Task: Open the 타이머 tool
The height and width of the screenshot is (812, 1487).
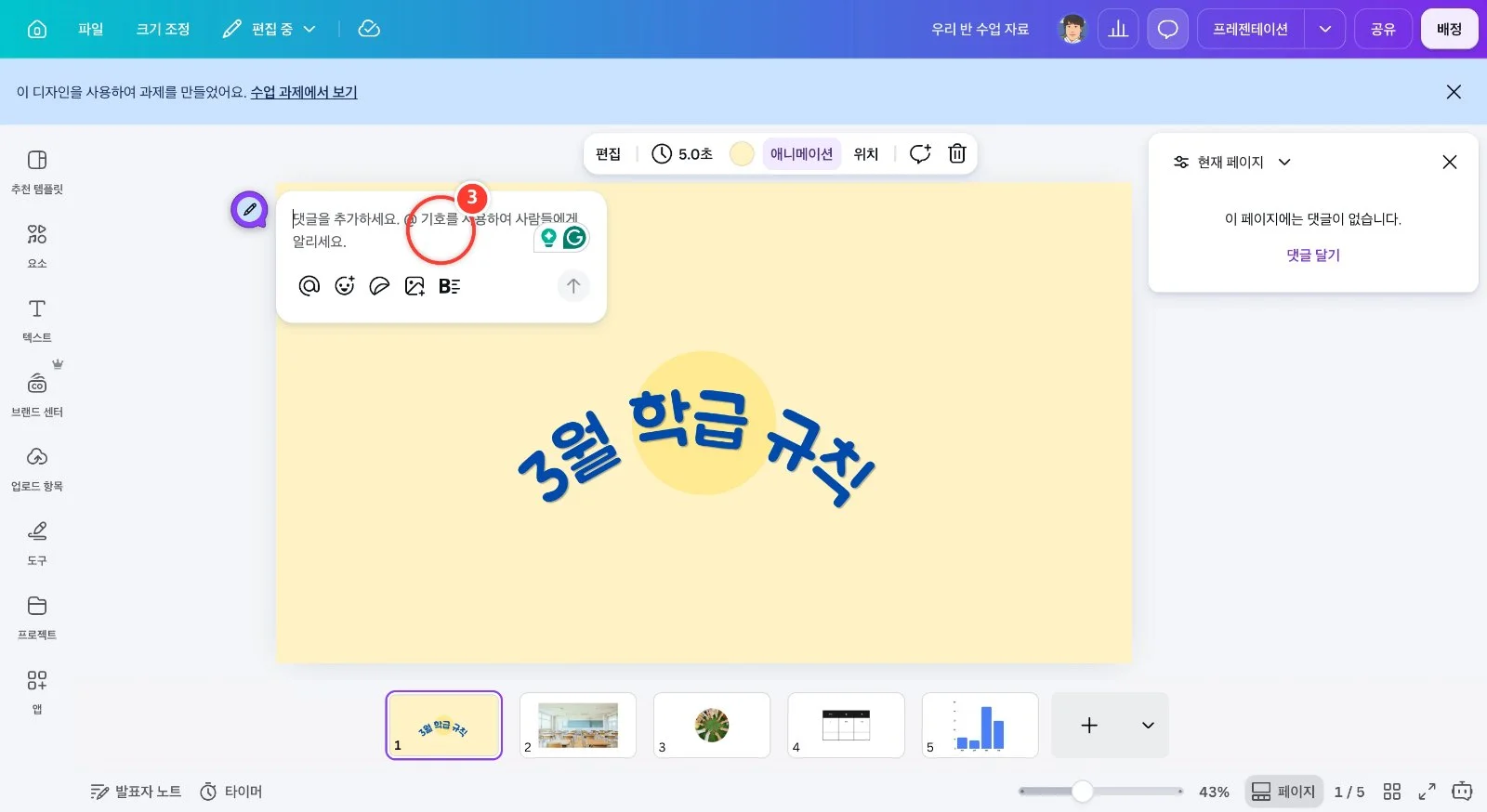Action: 231,792
